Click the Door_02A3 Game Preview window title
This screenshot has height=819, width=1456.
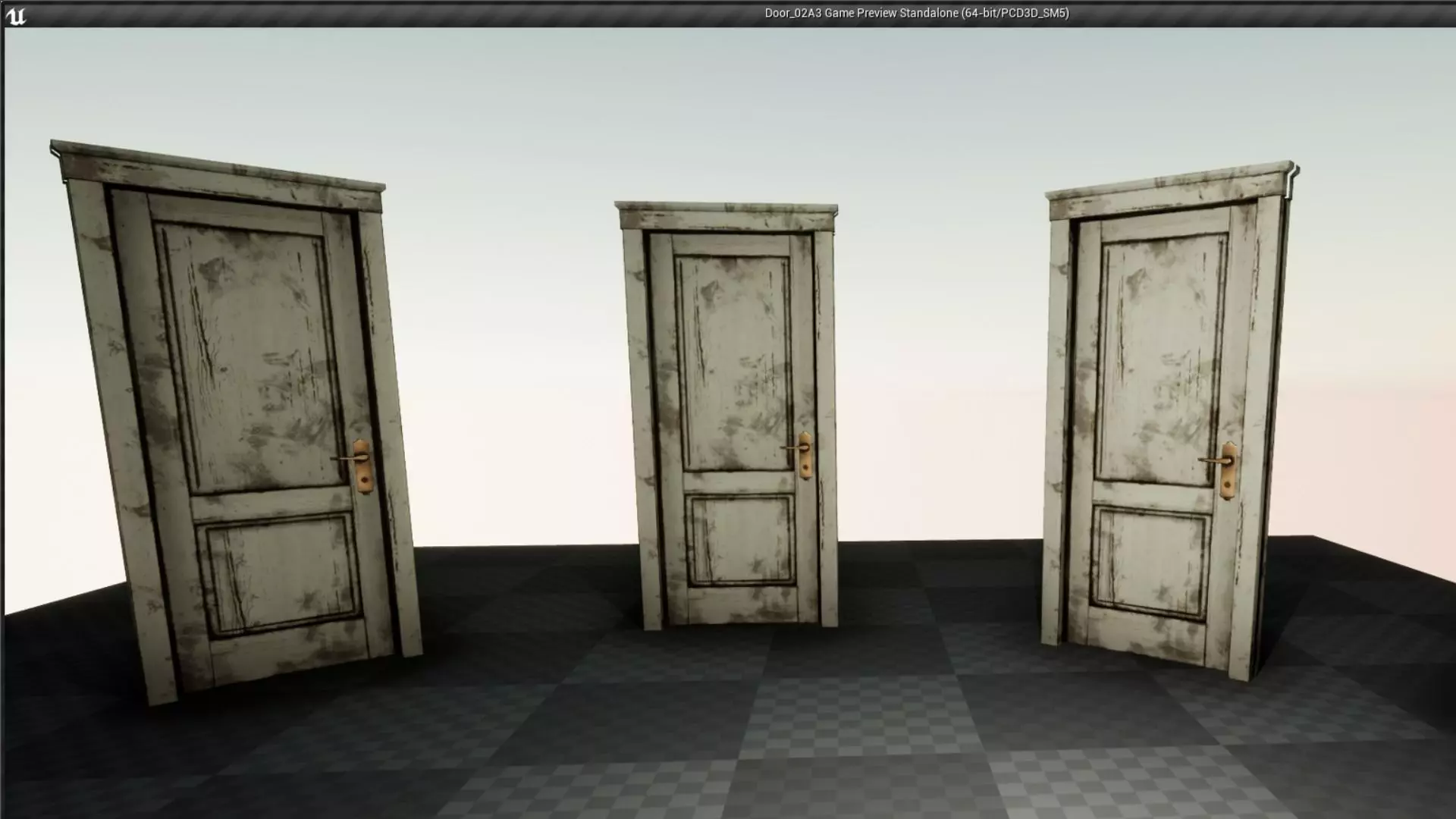click(917, 13)
